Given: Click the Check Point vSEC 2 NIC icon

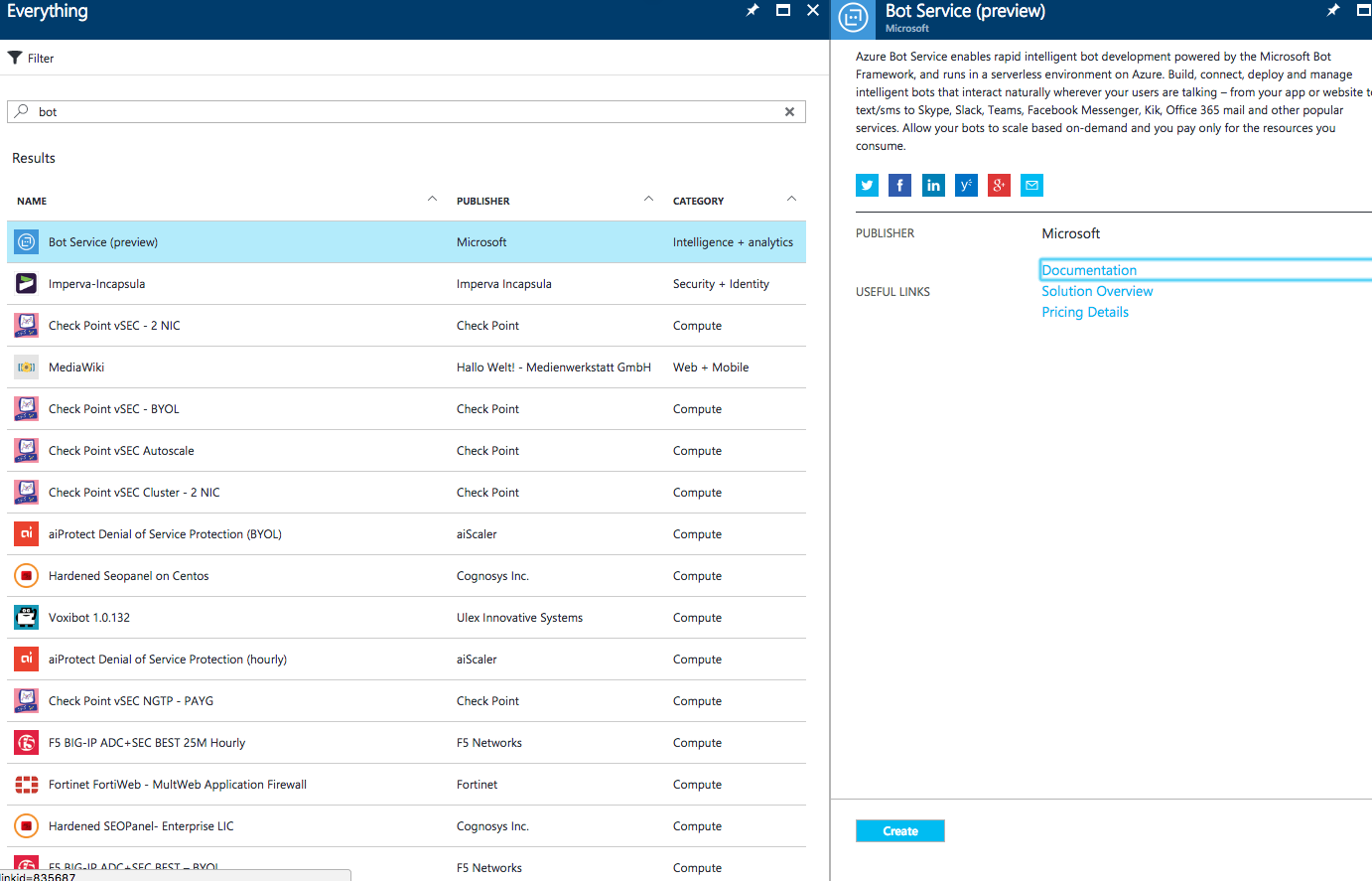Looking at the screenshot, I should click(27, 326).
